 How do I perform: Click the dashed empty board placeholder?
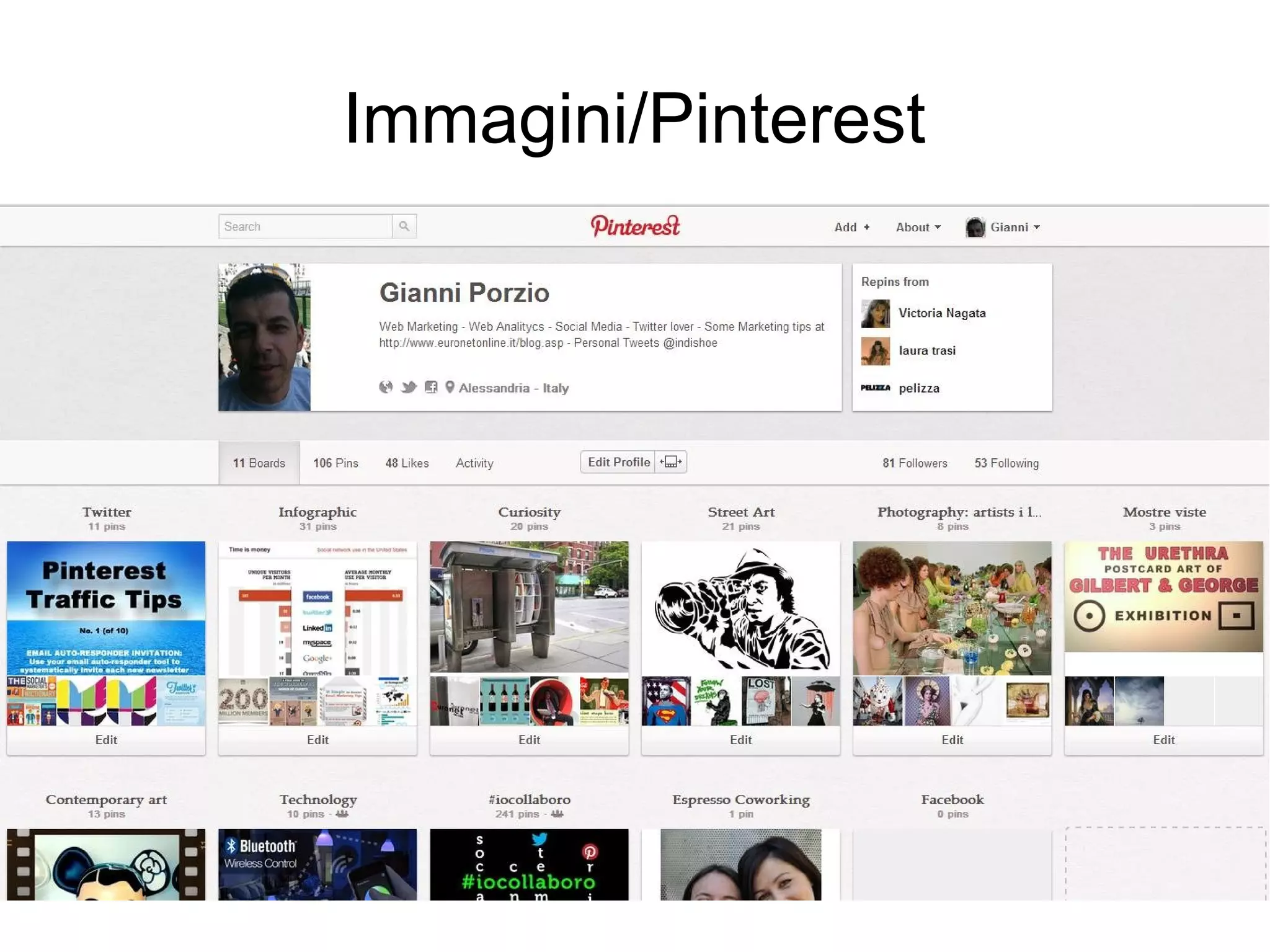(x=1165, y=863)
